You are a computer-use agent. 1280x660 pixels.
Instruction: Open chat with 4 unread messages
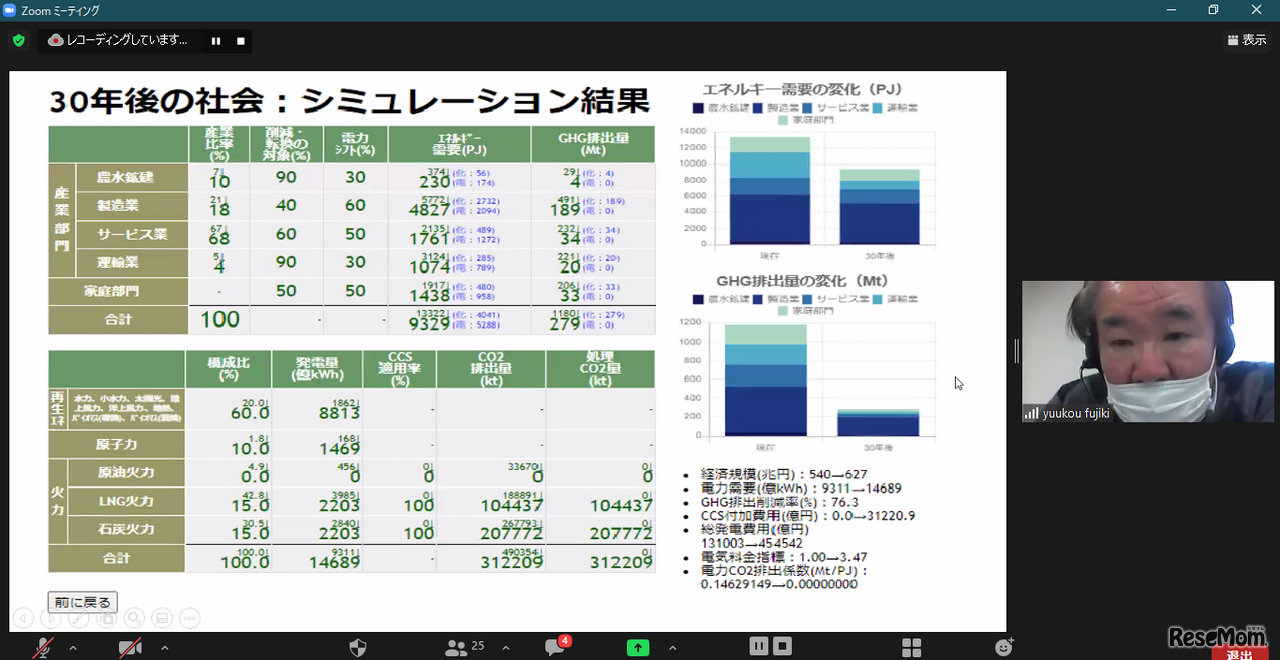point(556,647)
